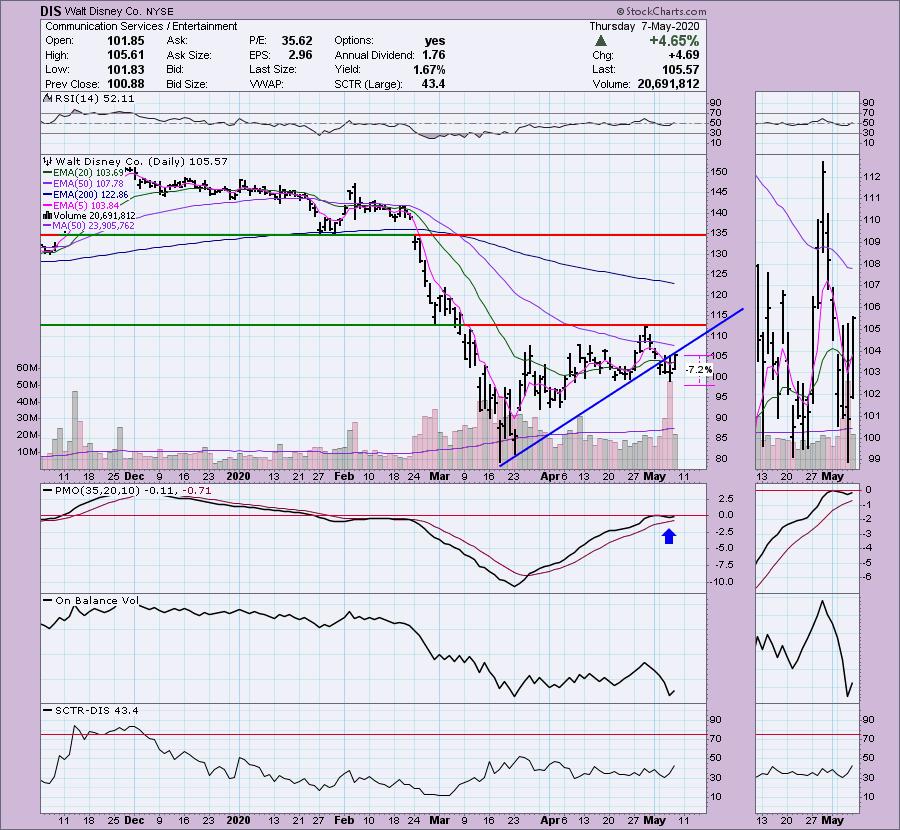Image resolution: width=900 pixels, height=830 pixels.
Task: Click the Walt Disney Co. NYSE header text
Action: 119,11
